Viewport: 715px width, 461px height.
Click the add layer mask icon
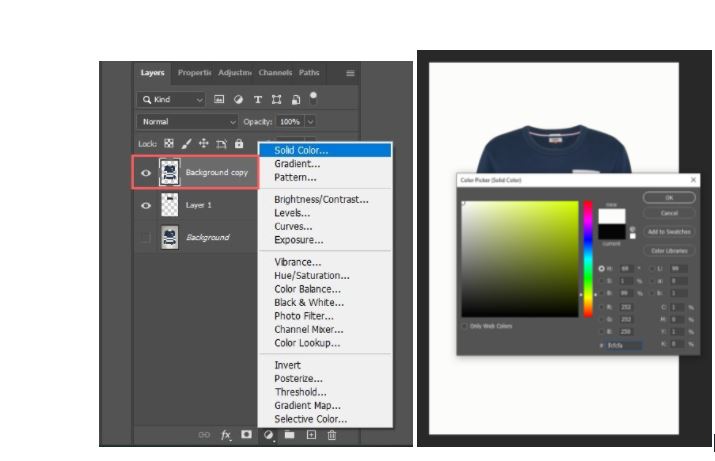[246, 435]
